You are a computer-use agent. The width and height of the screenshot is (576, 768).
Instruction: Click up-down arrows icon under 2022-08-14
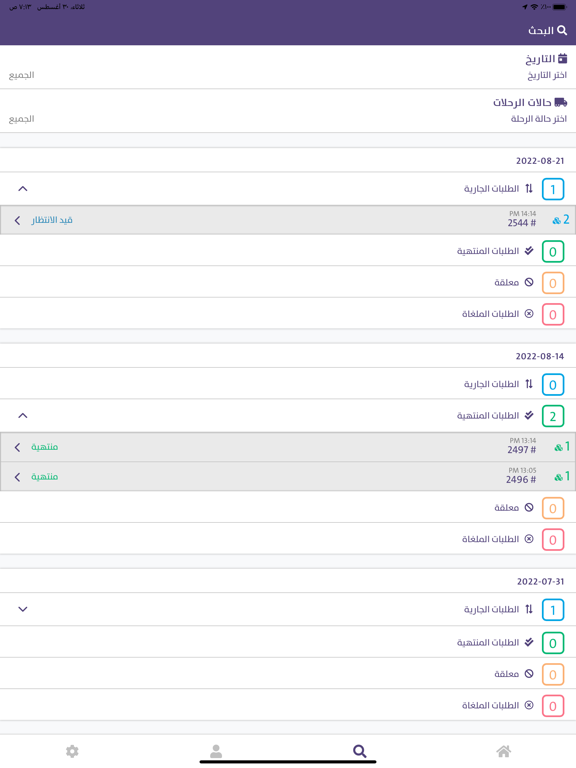pos(529,384)
